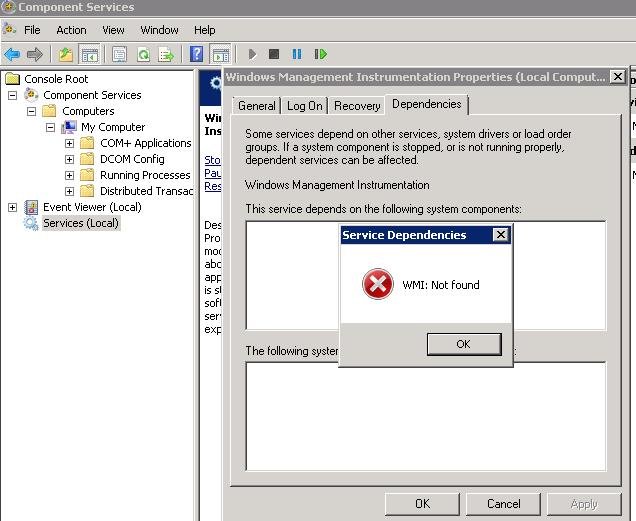The height and width of the screenshot is (521, 636).
Task: Click the DCOM Config folder icon
Action: [x=87, y=159]
